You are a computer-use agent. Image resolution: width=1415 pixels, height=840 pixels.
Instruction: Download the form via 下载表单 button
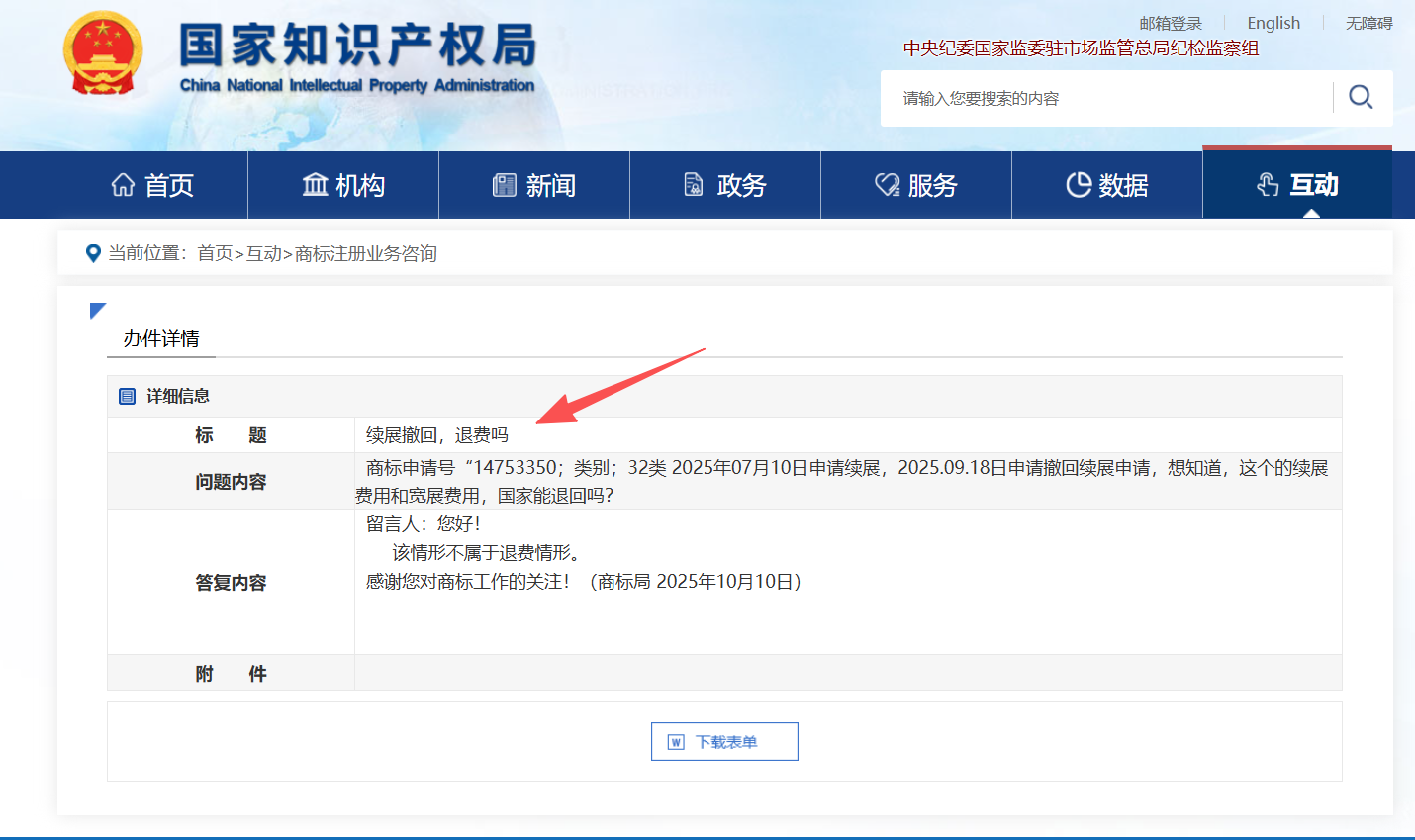tap(724, 742)
